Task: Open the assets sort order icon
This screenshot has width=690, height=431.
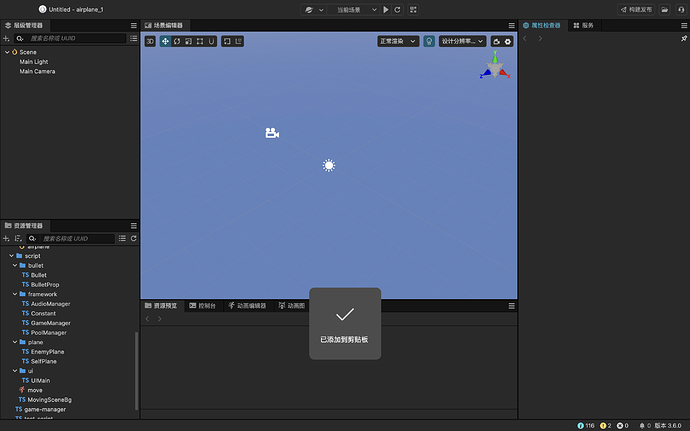Action: click(18, 239)
